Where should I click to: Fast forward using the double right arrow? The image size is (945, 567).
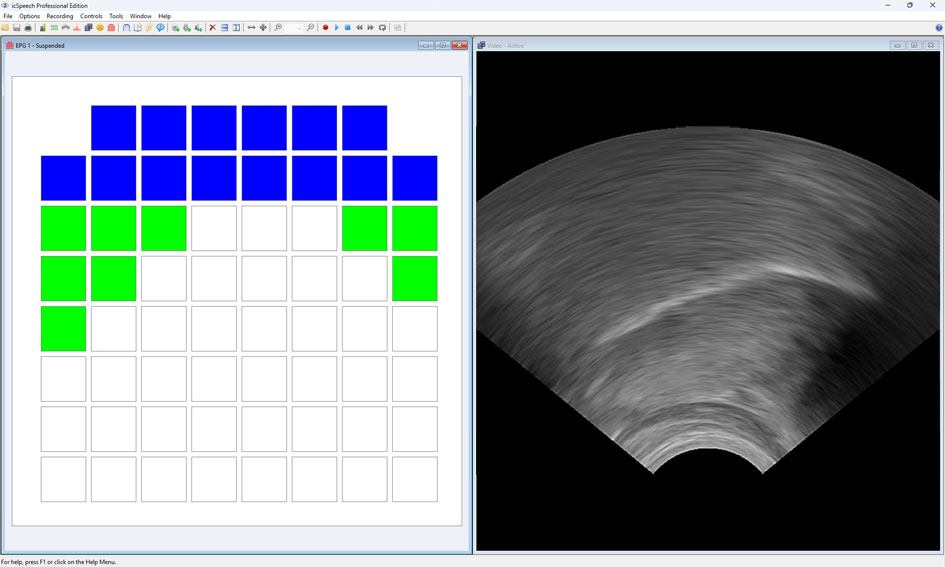tap(371, 28)
